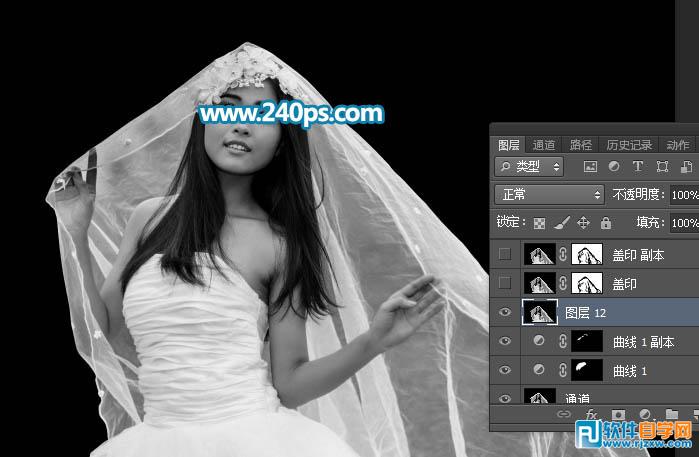699x457 pixels.
Task: Filter layers by smart object icon
Action: [x=686, y=166]
